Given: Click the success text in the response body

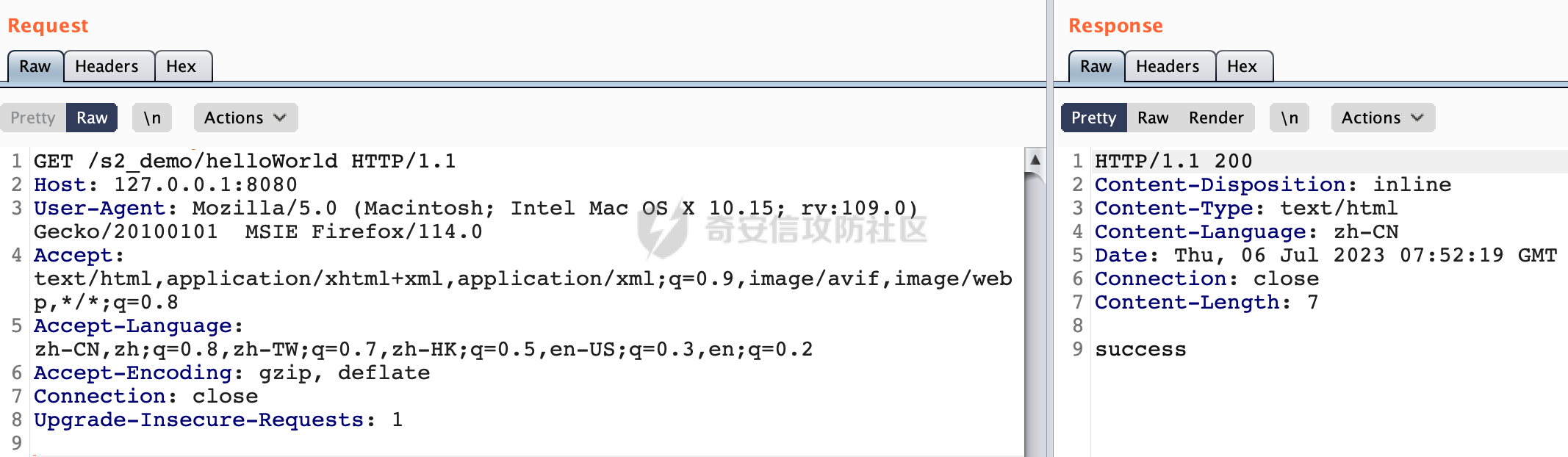Looking at the screenshot, I should 1140,349.
